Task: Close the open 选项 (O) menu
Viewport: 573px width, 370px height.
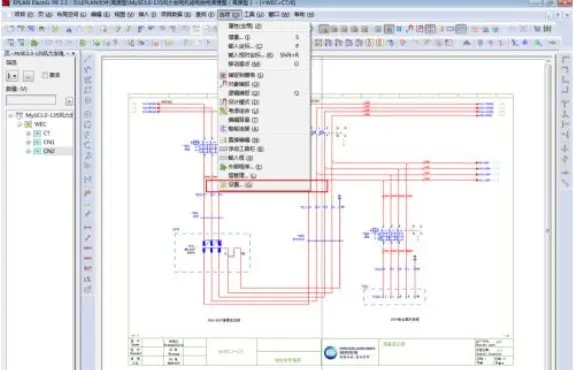Action: [x=229, y=14]
